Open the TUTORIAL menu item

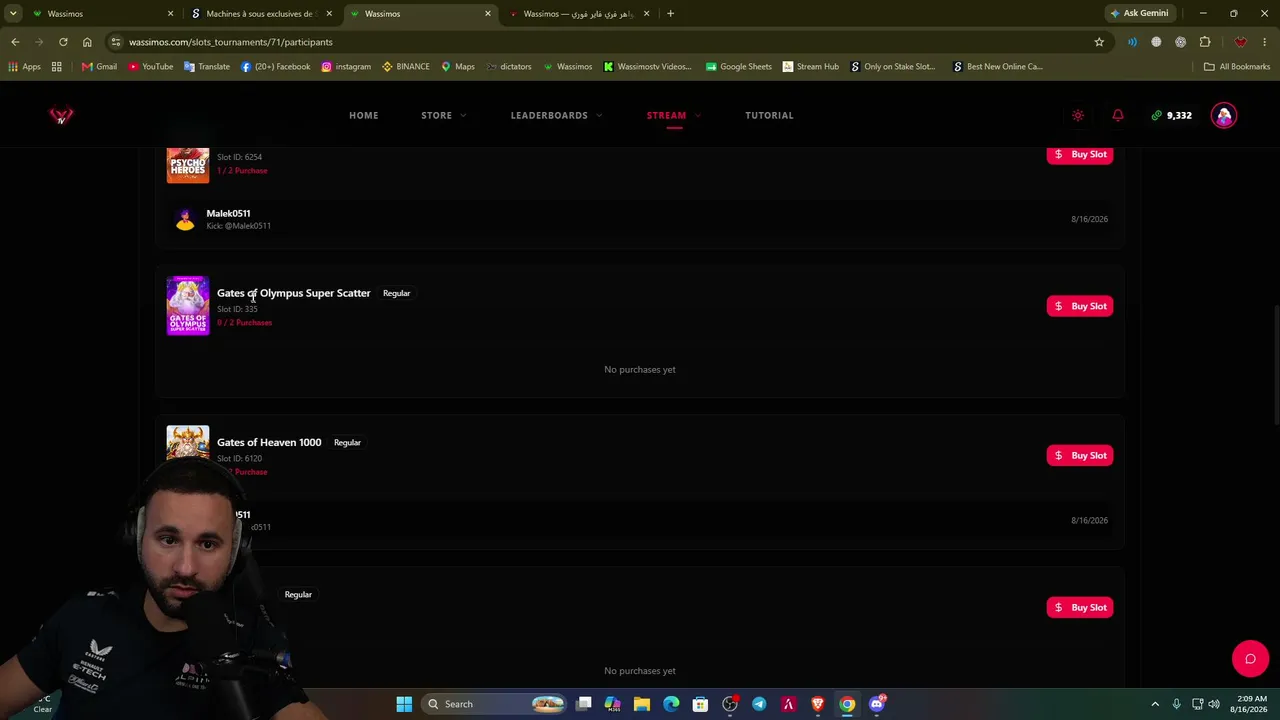769,115
